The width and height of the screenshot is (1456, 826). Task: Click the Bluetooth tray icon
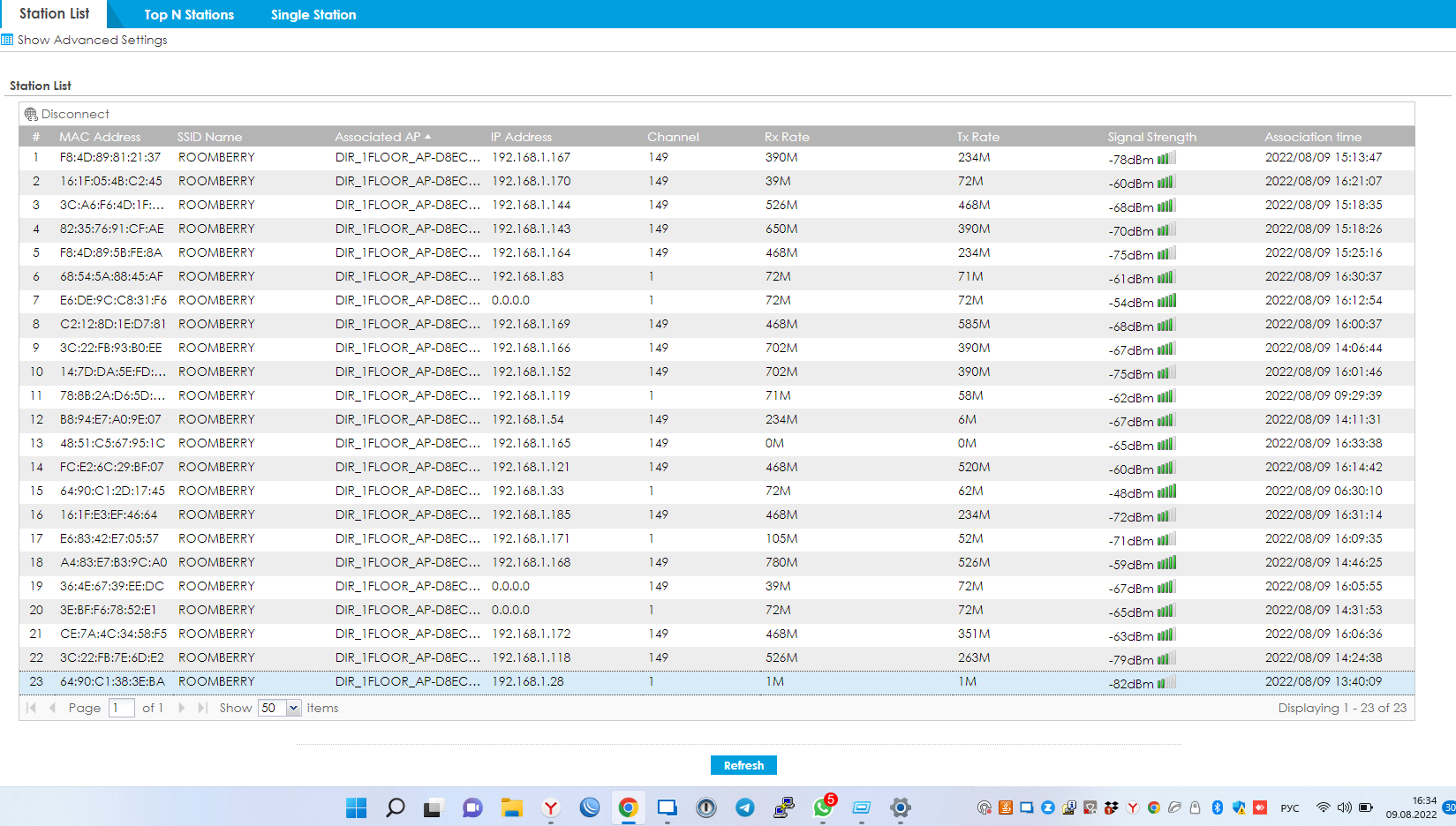[1217, 807]
